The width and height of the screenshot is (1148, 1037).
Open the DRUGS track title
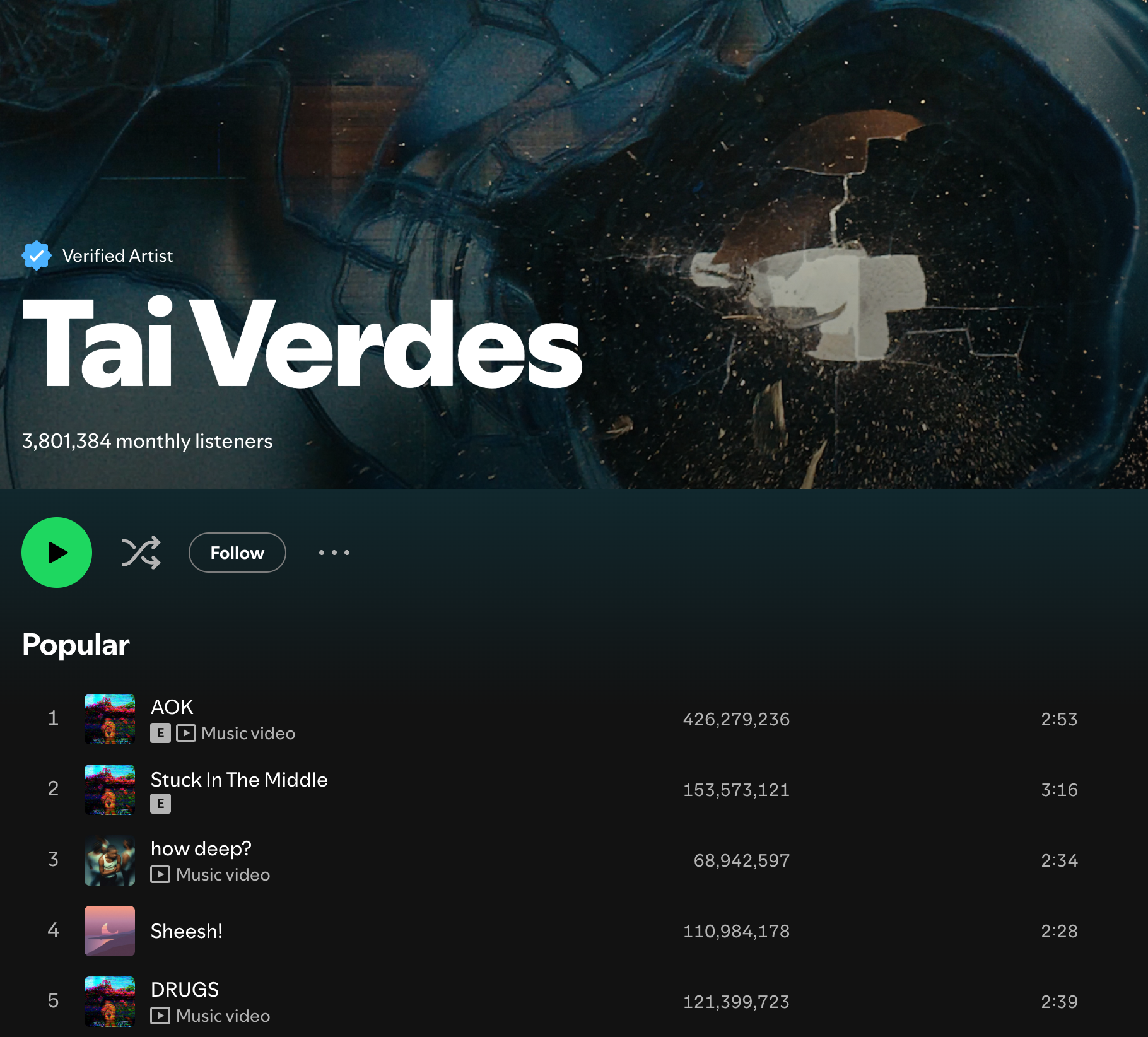click(x=185, y=990)
